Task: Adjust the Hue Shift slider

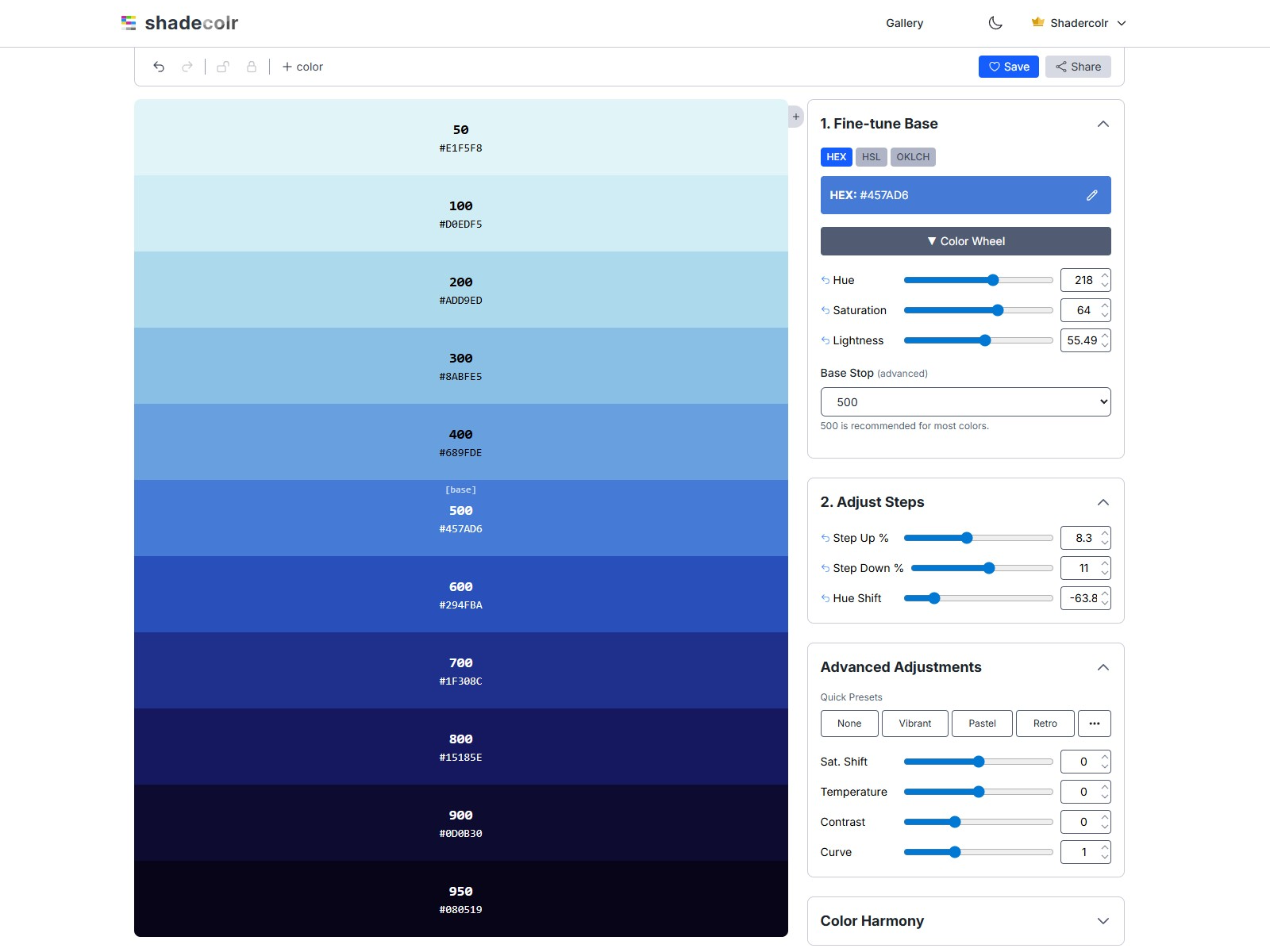Action: point(979,598)
